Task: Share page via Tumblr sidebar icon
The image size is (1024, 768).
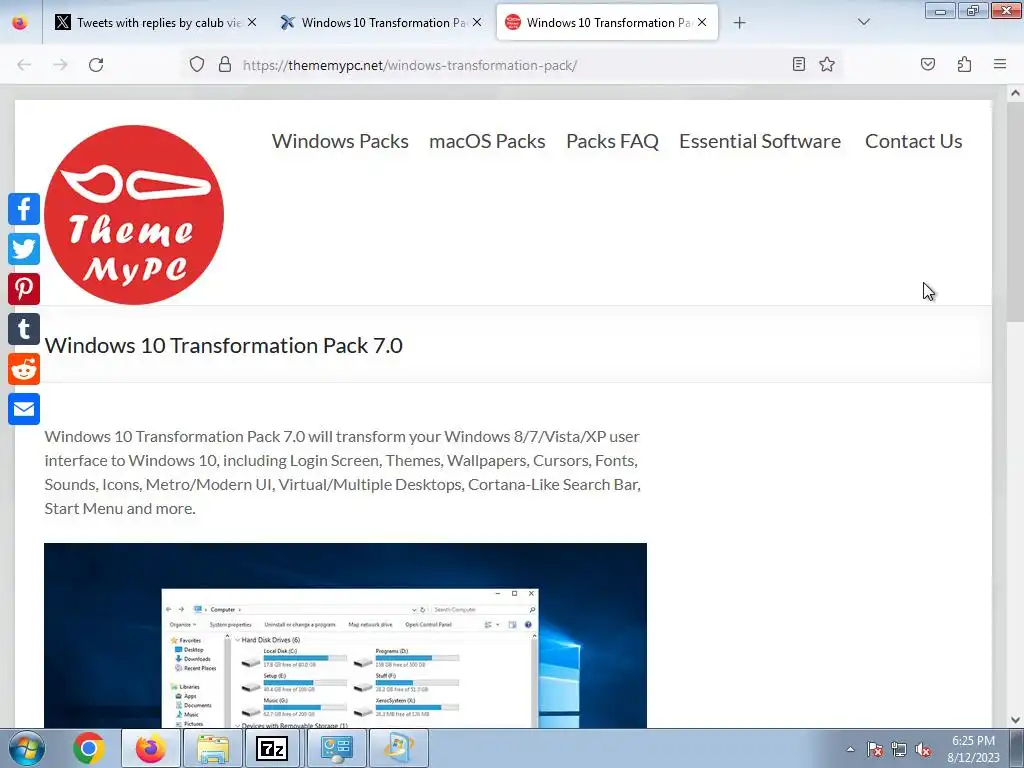Action: point(24,328)
